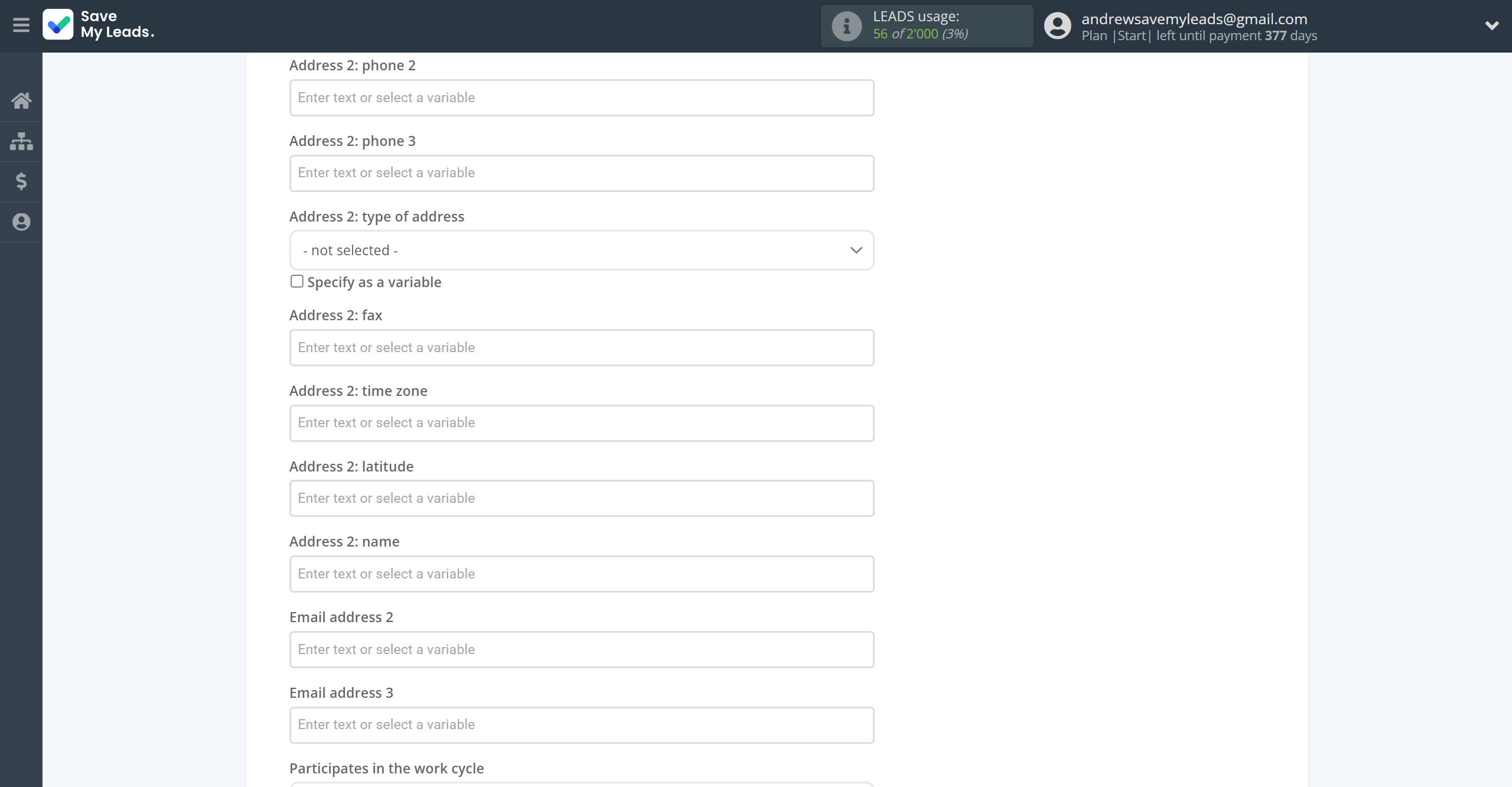Image resolution: width=1512 pixels, height=787 pixels.
Task: Select the Address 2: time zone input
Action: click(581, 423)
